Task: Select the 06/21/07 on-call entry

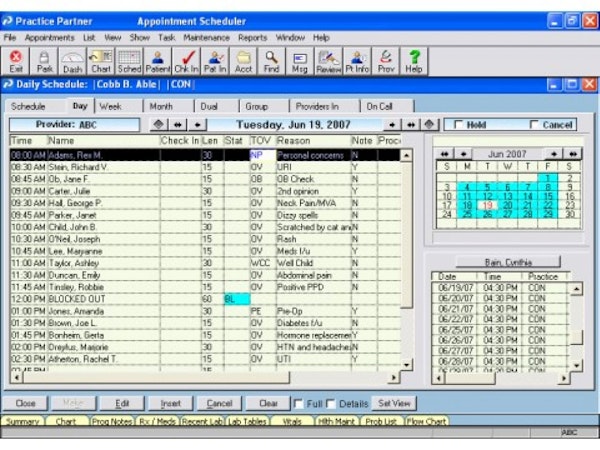Action: pyautogui.click(x=500, y=309)
